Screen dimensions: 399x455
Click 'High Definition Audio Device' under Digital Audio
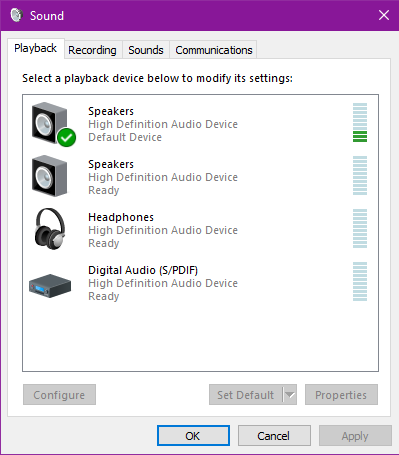point(163,283)
